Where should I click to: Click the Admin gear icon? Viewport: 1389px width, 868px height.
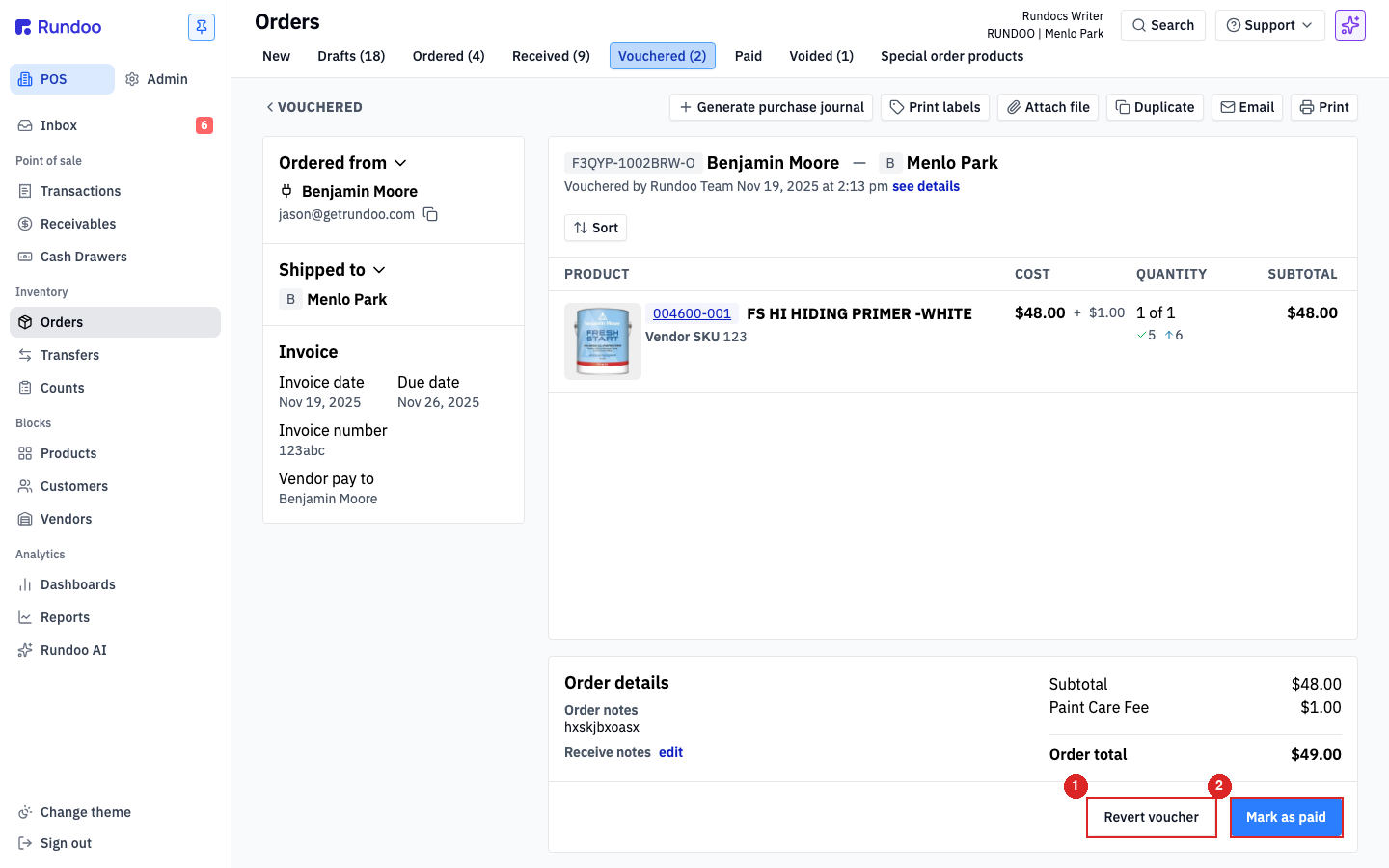(132, 79)
